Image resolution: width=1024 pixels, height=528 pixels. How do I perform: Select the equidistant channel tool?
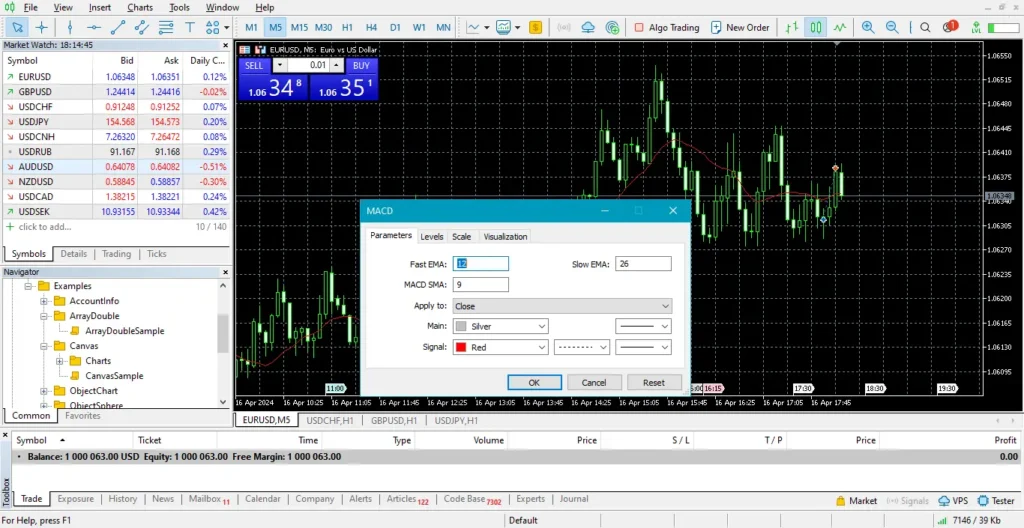142,27
